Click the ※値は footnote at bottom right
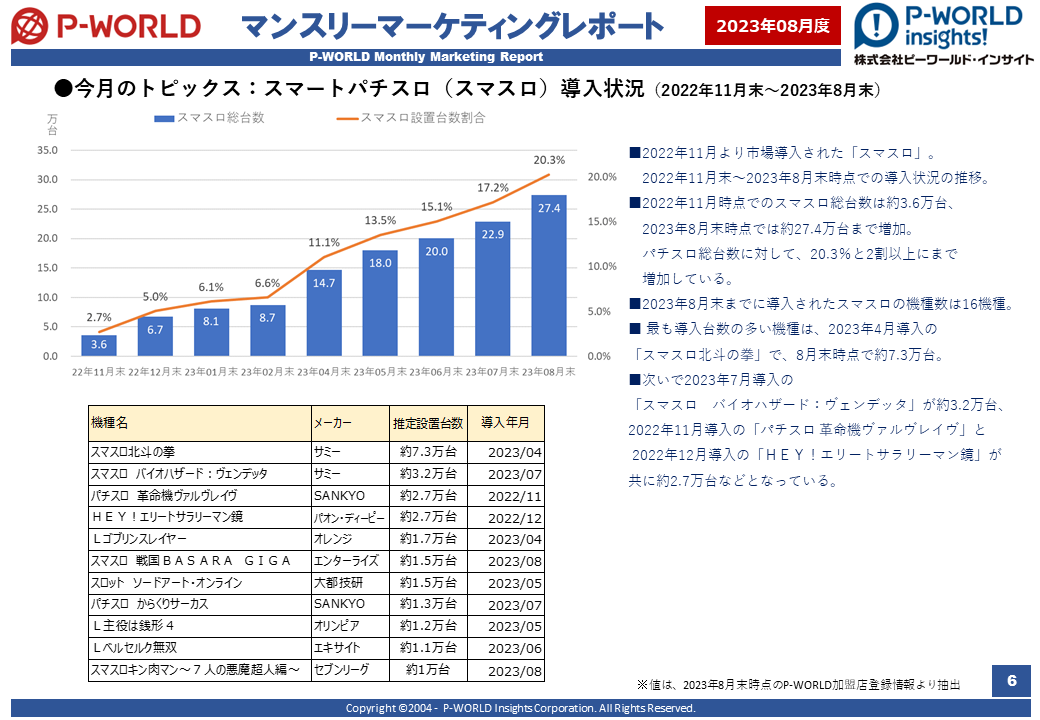 799,685
